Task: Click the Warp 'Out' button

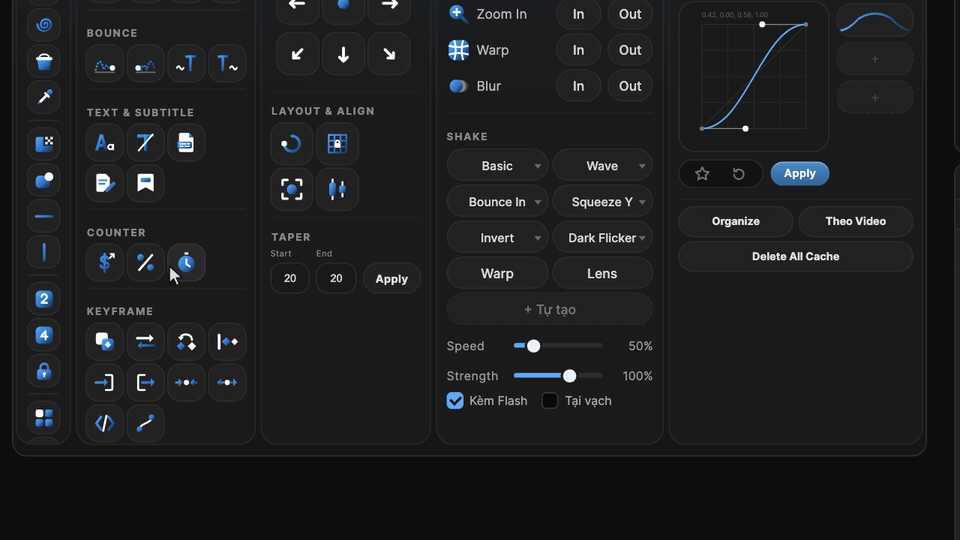Action: point(630,50)
